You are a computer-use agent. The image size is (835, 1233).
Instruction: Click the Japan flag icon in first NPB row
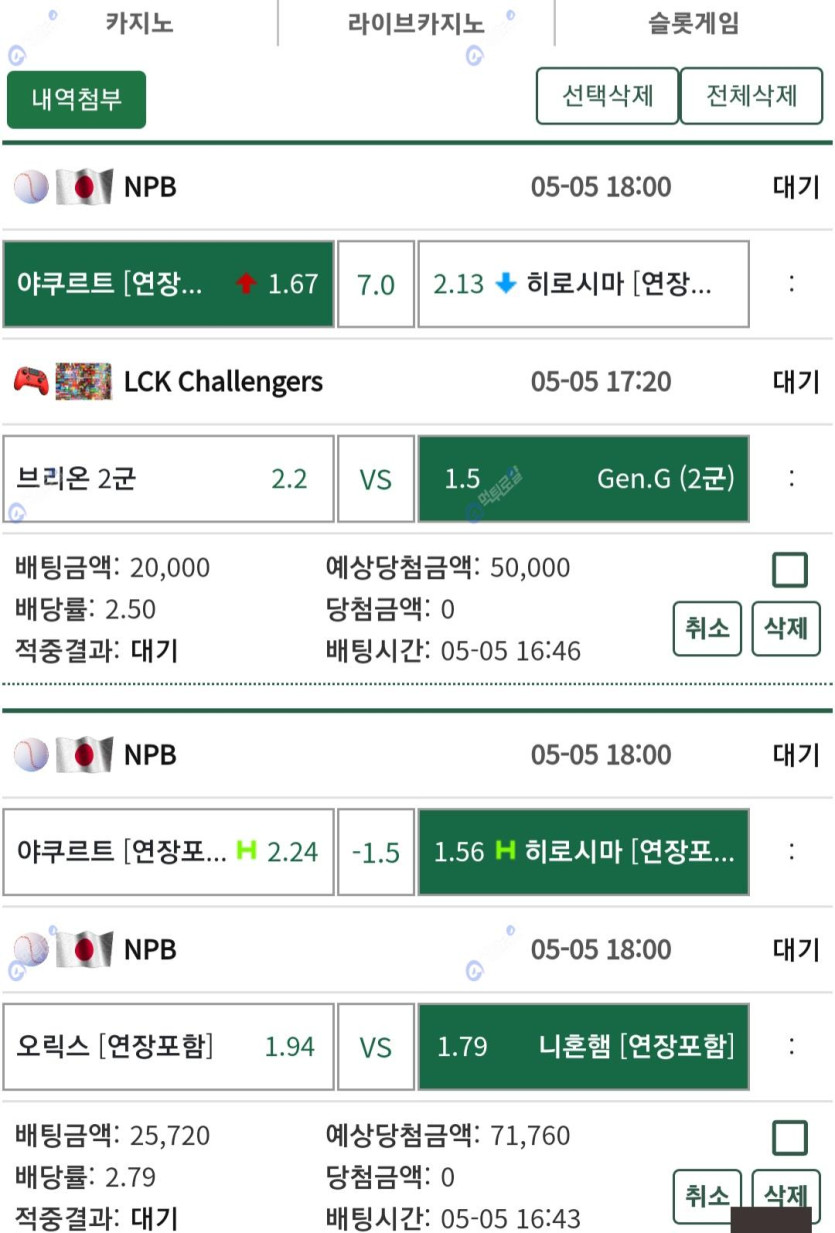click(84, 187)
